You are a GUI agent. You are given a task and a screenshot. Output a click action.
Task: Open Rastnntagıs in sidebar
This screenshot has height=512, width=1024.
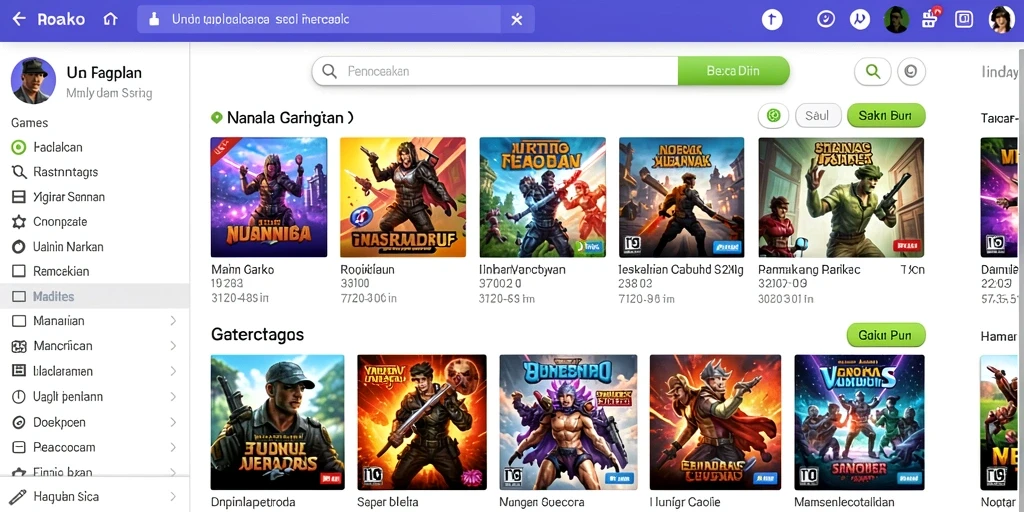coord(95,172)
